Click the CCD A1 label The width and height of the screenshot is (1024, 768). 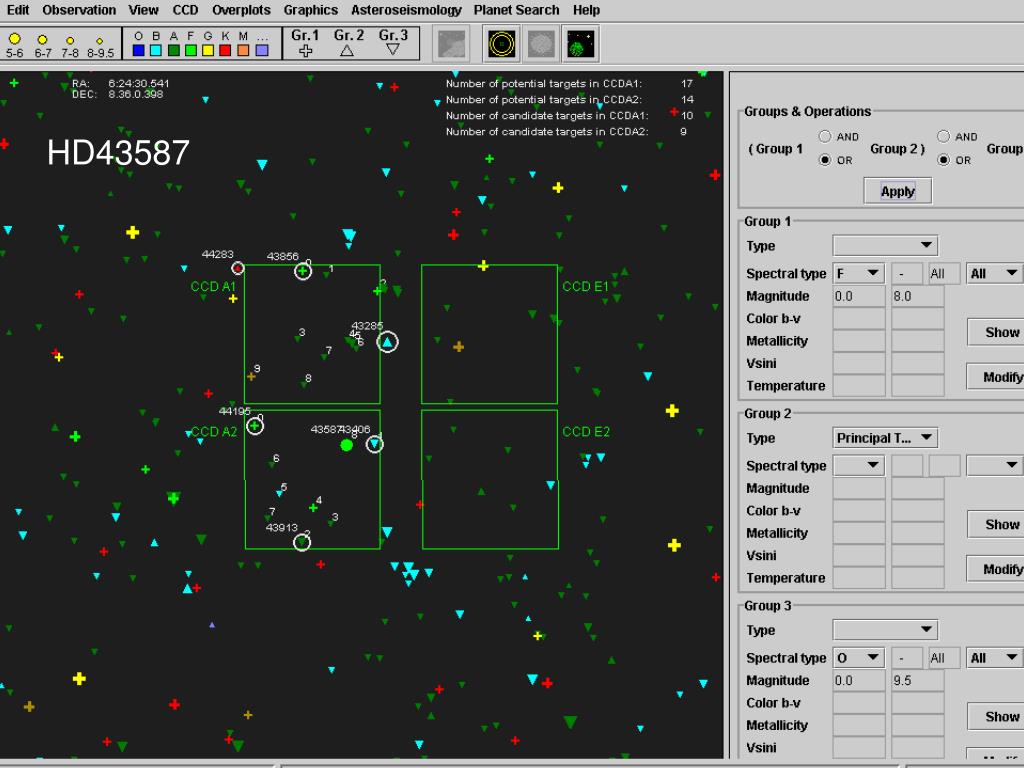(x=213, y=286)
